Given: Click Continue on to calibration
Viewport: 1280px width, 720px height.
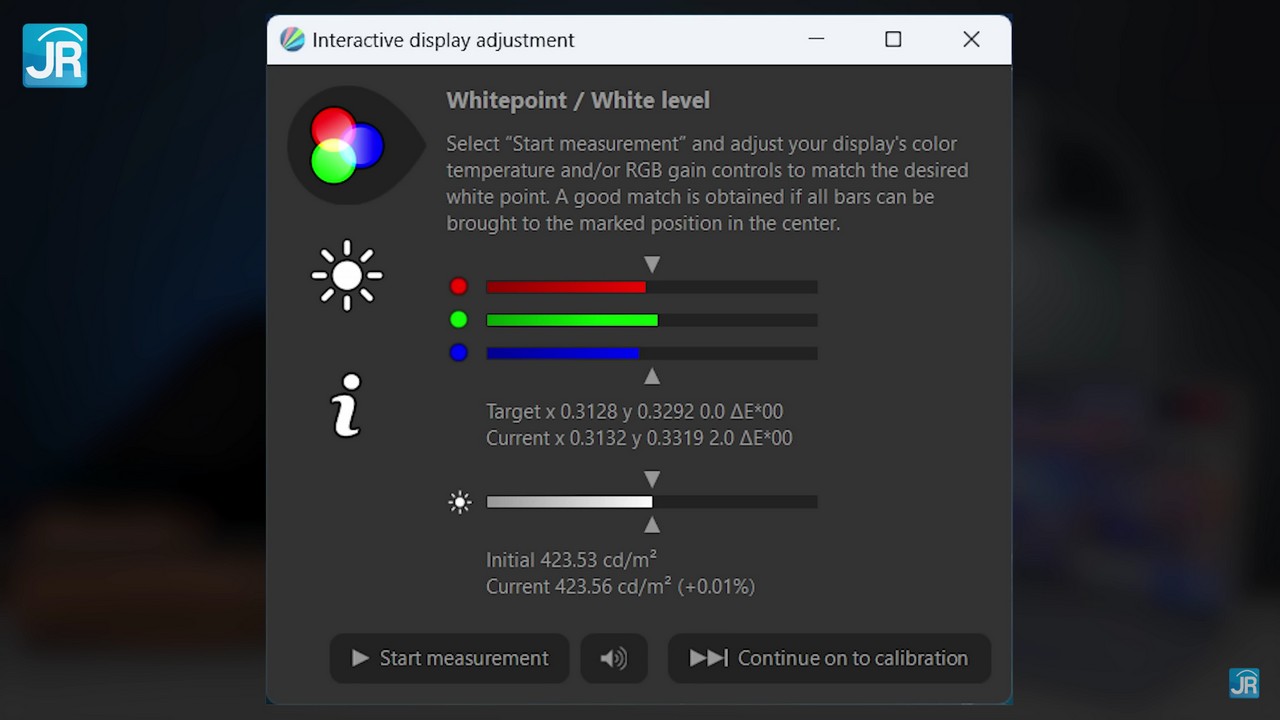Looking at the screenshot, I should pyautogui.click(x=829, y=658).
